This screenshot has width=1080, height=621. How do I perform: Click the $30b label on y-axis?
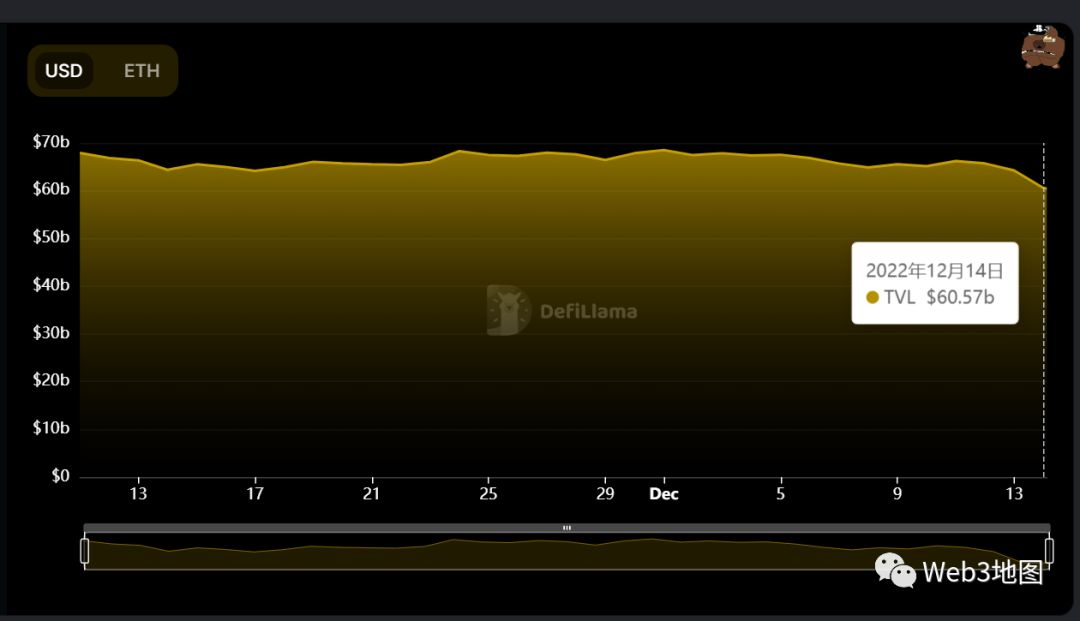tap(51, 333)
